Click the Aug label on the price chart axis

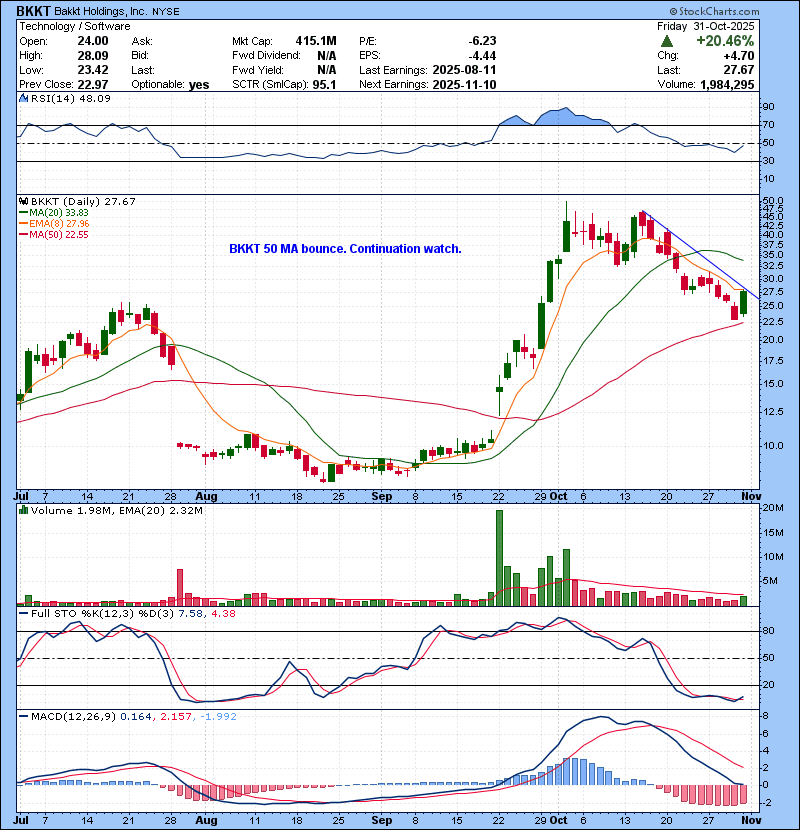tap(206, 497)
